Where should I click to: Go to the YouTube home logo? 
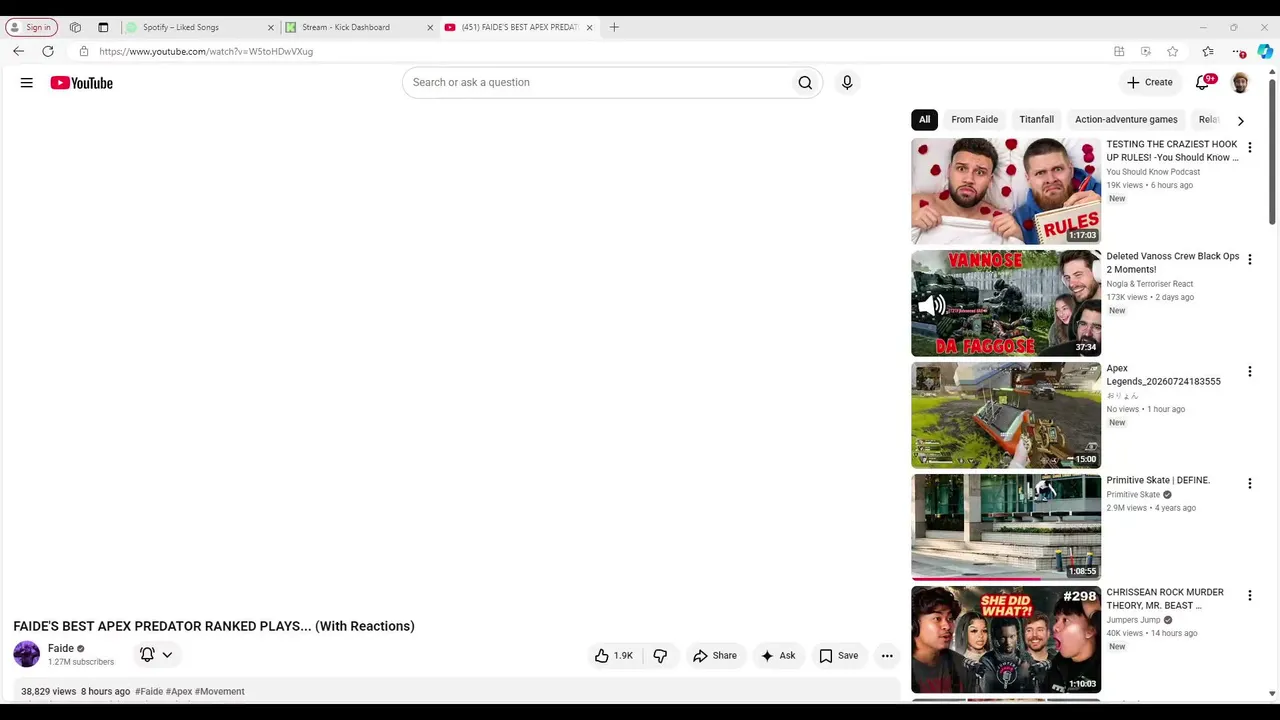coord(82,83)
